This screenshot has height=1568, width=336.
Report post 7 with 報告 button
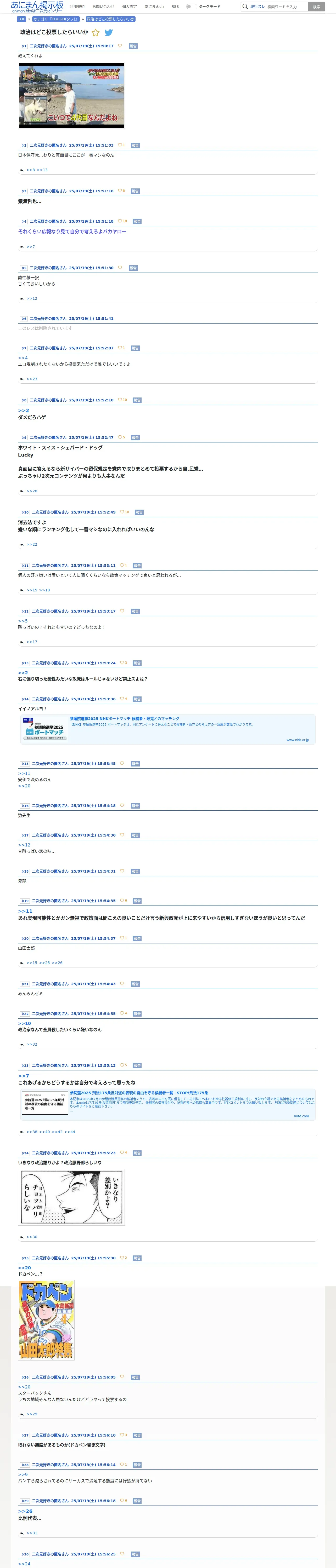pos(135,348)
